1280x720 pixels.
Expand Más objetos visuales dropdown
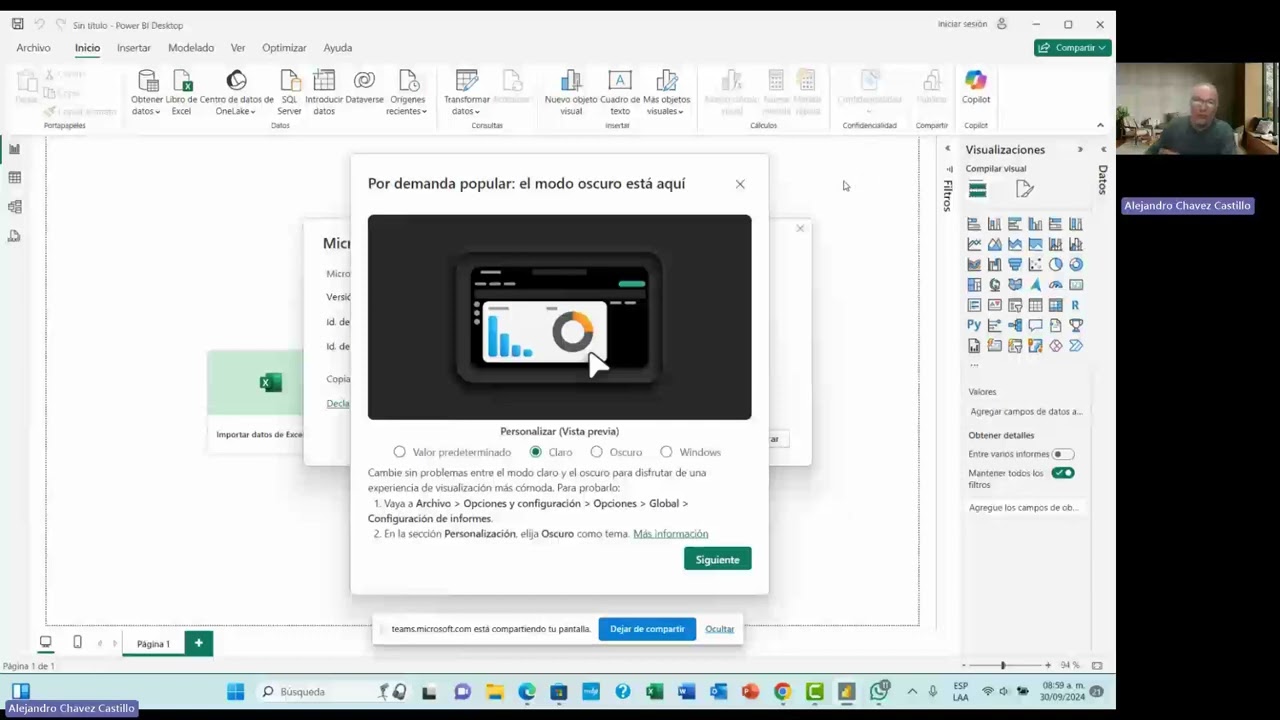click(666, 106)
